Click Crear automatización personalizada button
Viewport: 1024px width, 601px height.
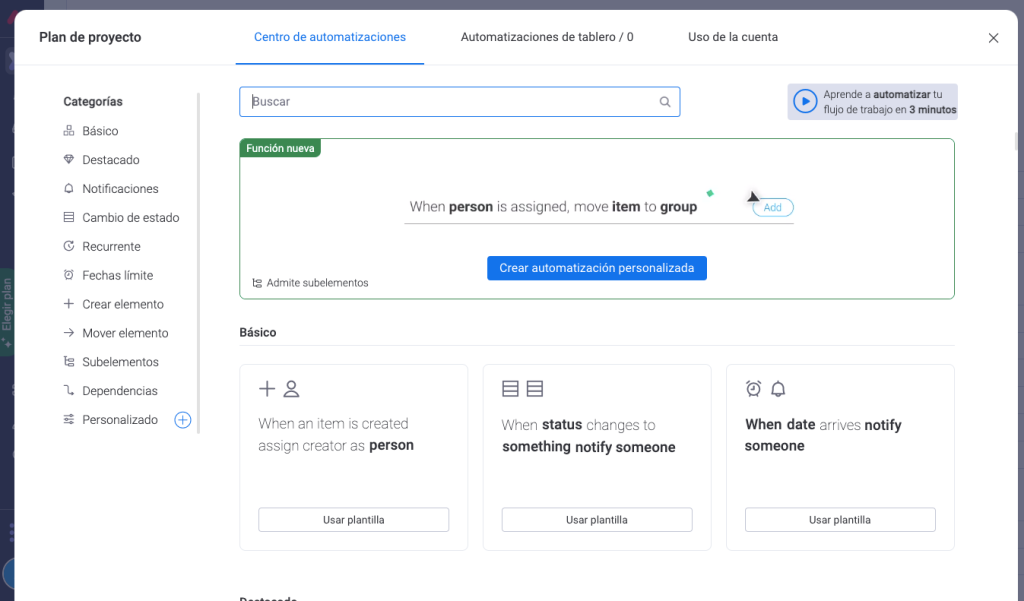coord(596,268)
